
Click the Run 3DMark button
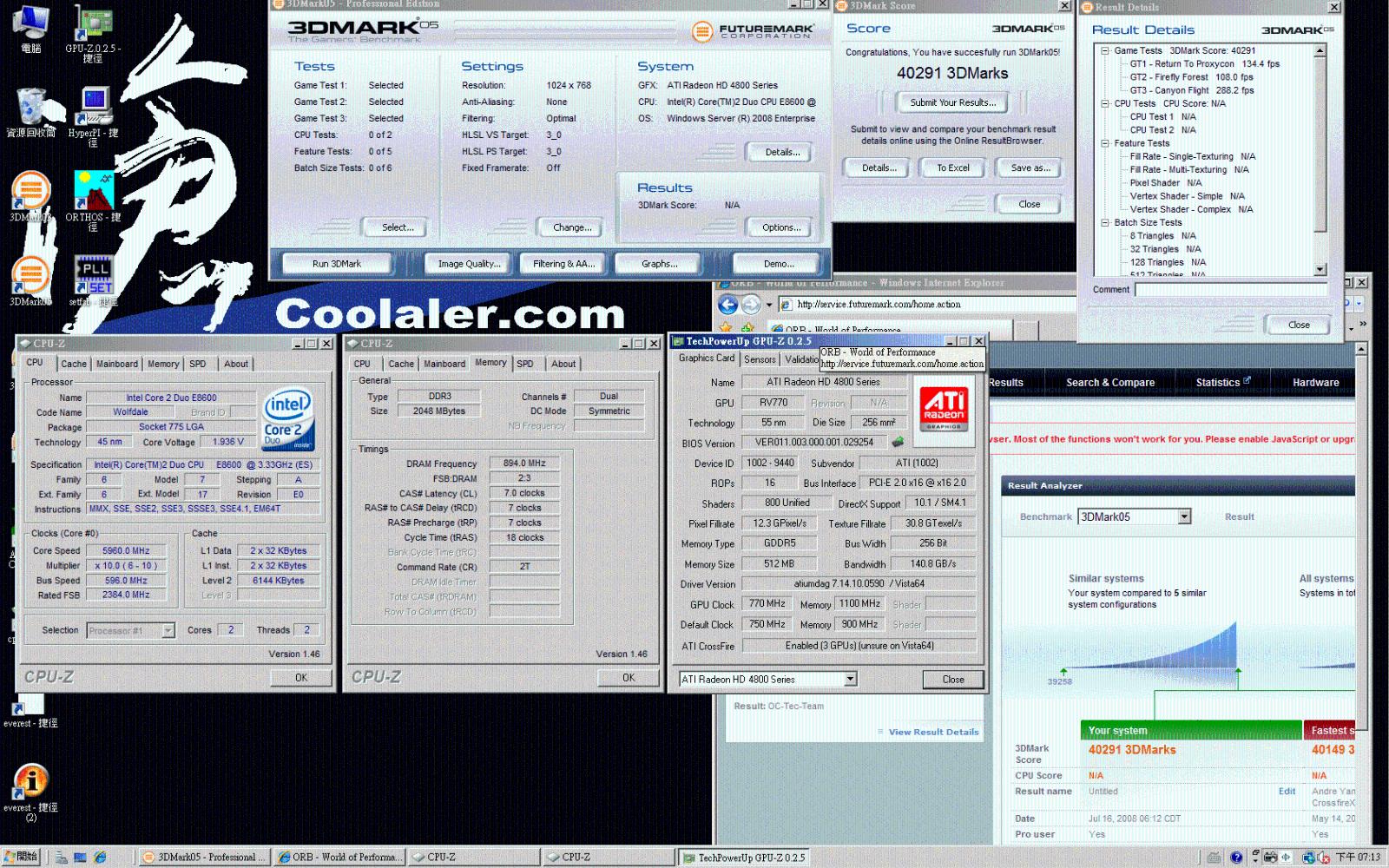(x=337, y=264)
